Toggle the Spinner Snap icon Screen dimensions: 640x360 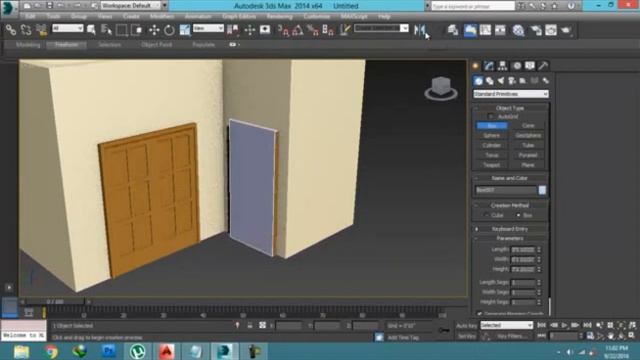[x=328, y=29]
